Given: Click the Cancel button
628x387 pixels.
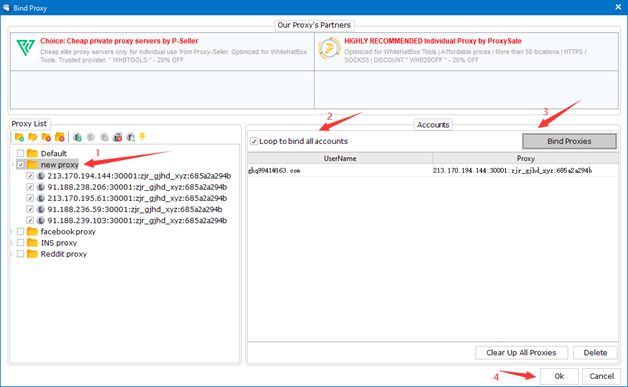Looking at the screenshot, I should click(x=602, y=376).
